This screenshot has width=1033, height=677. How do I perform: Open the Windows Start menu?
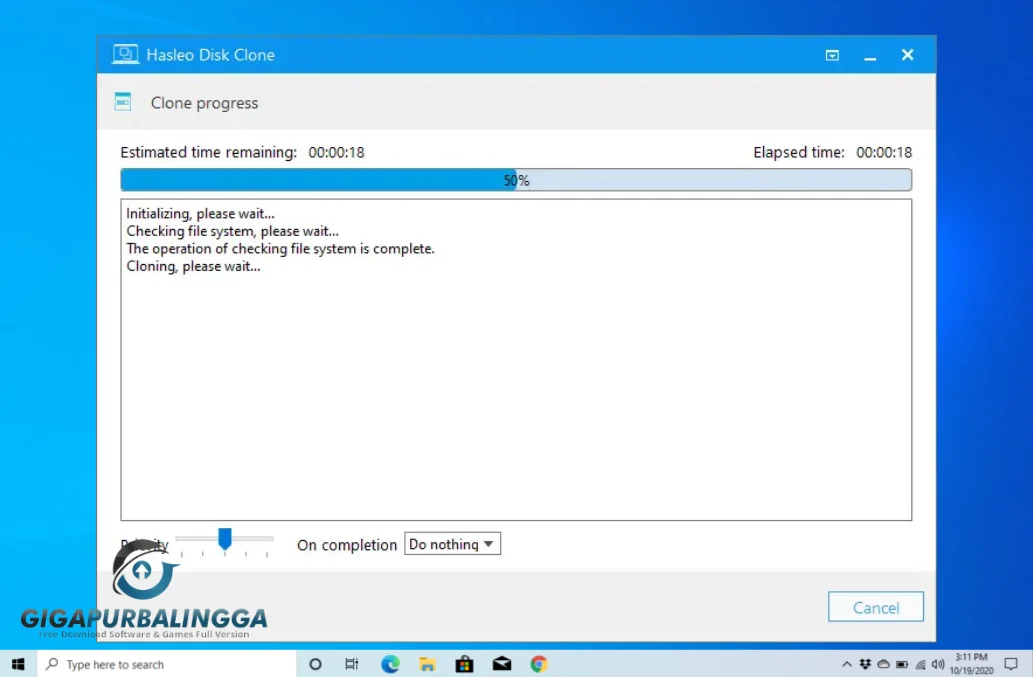pos(18,664)
